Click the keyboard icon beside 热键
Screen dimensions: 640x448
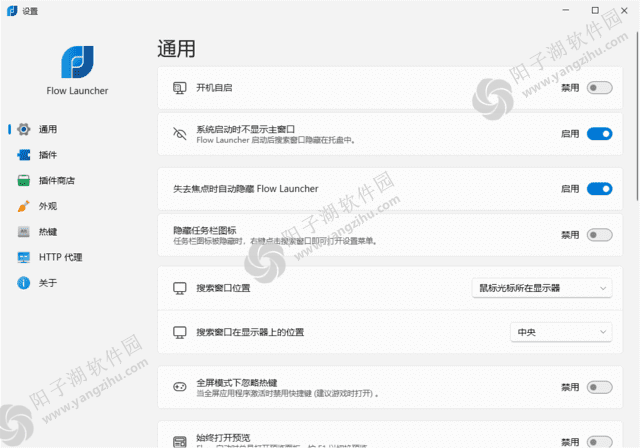[x=24, y=232]
